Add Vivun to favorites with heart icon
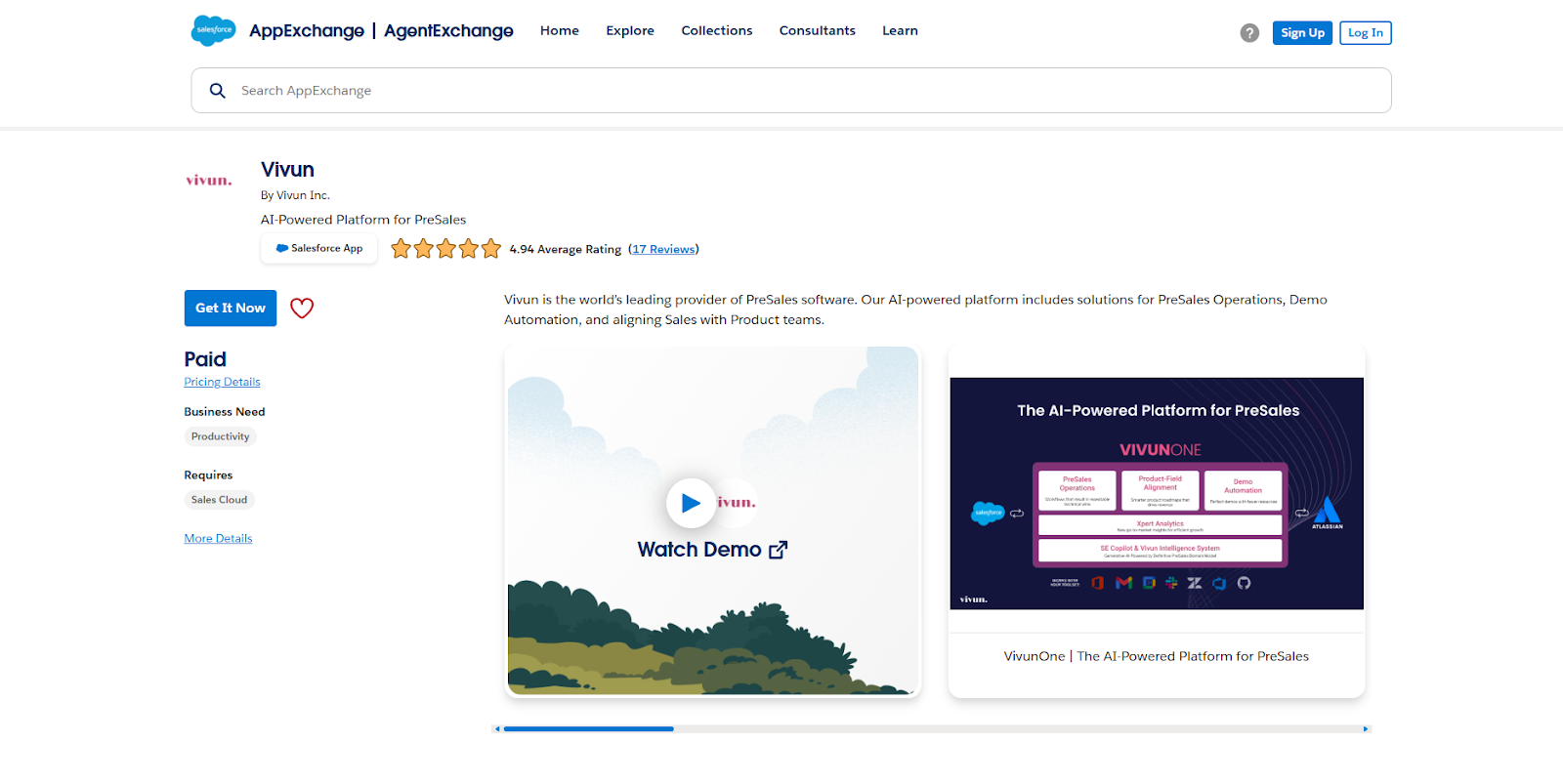This screenshot has width=1563, height=784. pyautogui.click(x=302, y=308)
